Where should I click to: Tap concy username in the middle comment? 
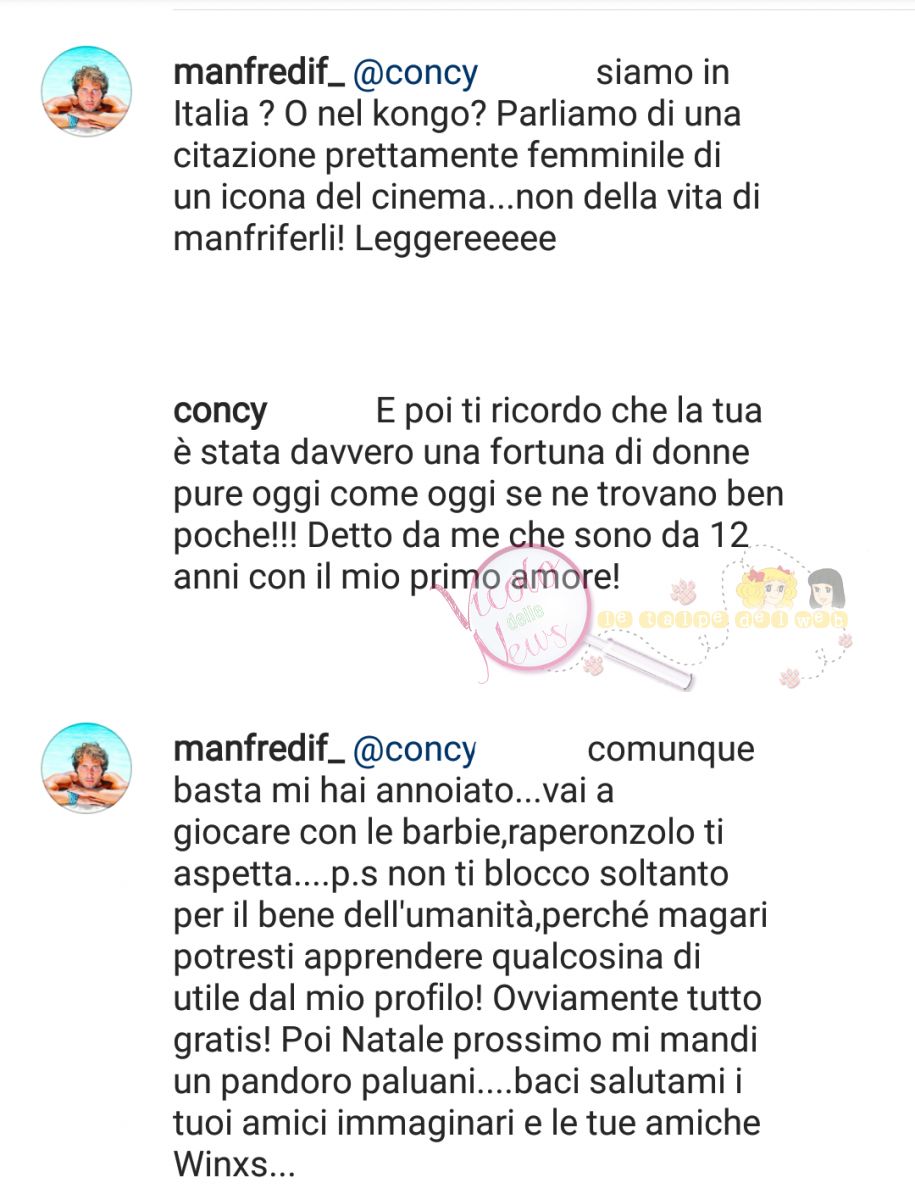point(220,412)
